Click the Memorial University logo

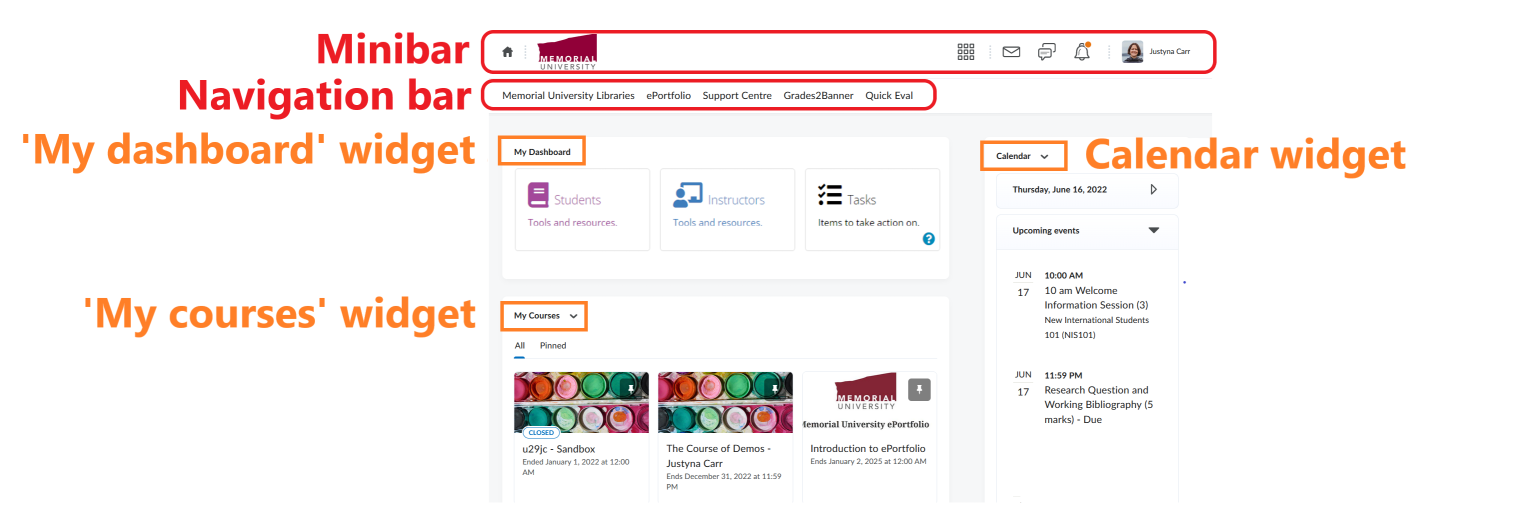point(567,52)
